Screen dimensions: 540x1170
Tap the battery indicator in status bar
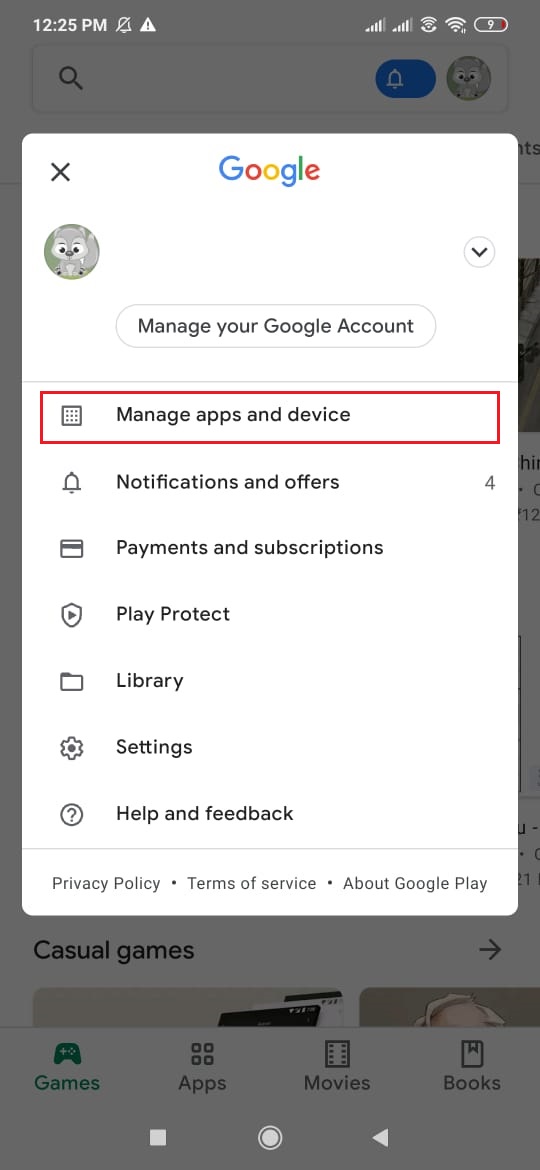pyautogui.click(x=491, y=25)
